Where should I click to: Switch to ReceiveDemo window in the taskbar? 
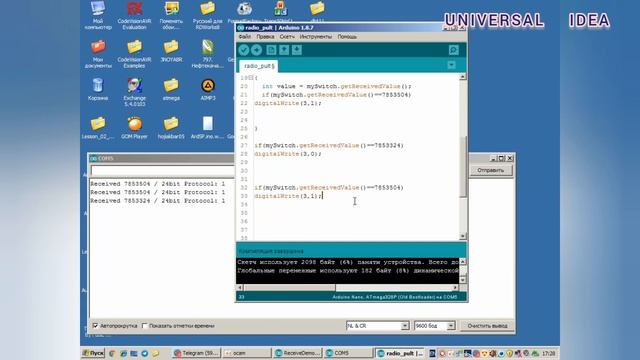coord(298,353)
